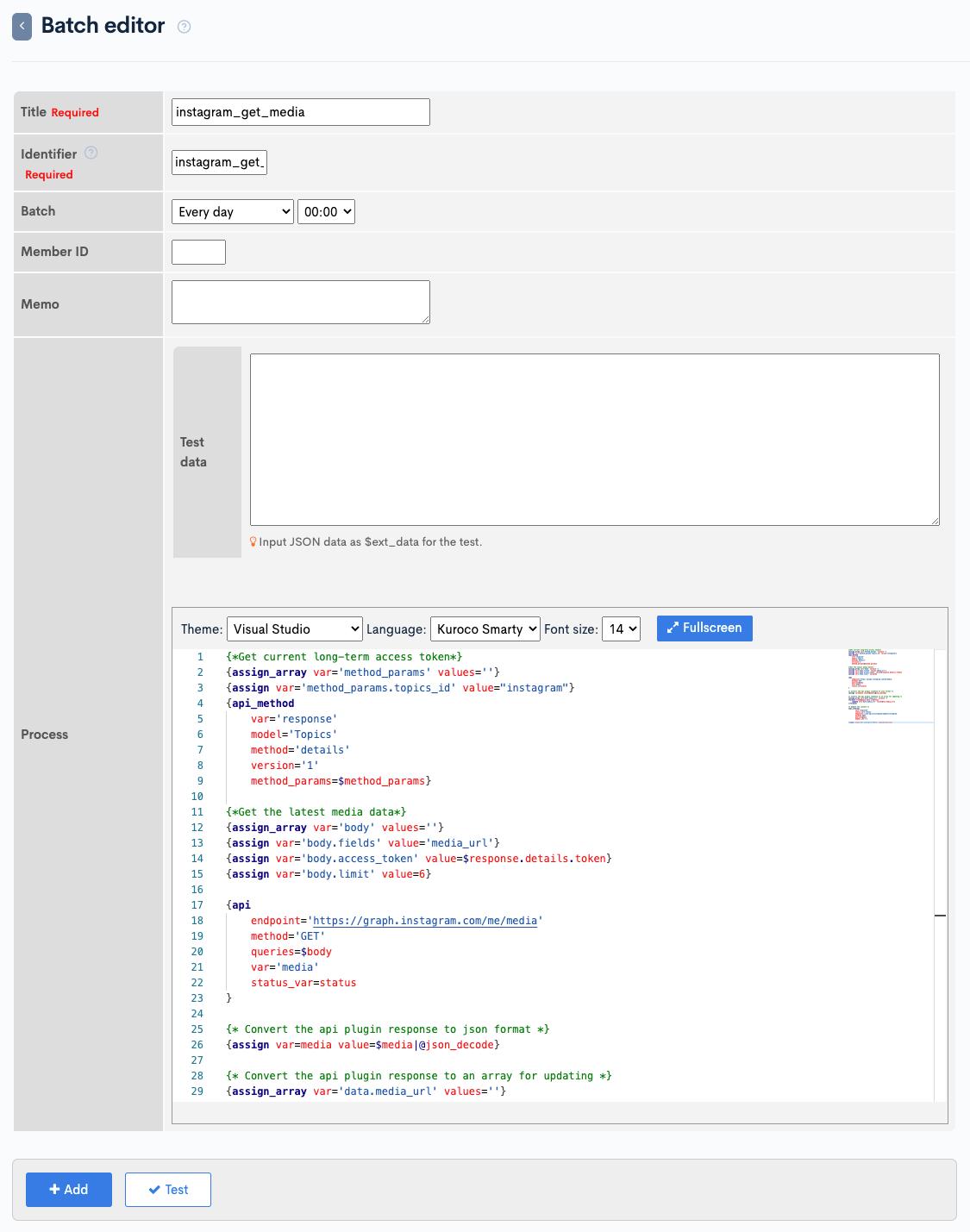Image resolution: width=970 pixels, height=1232 pixels.
Task: Click the back arrow beside Batch editor heading
Action: click(x=22, y=25)
